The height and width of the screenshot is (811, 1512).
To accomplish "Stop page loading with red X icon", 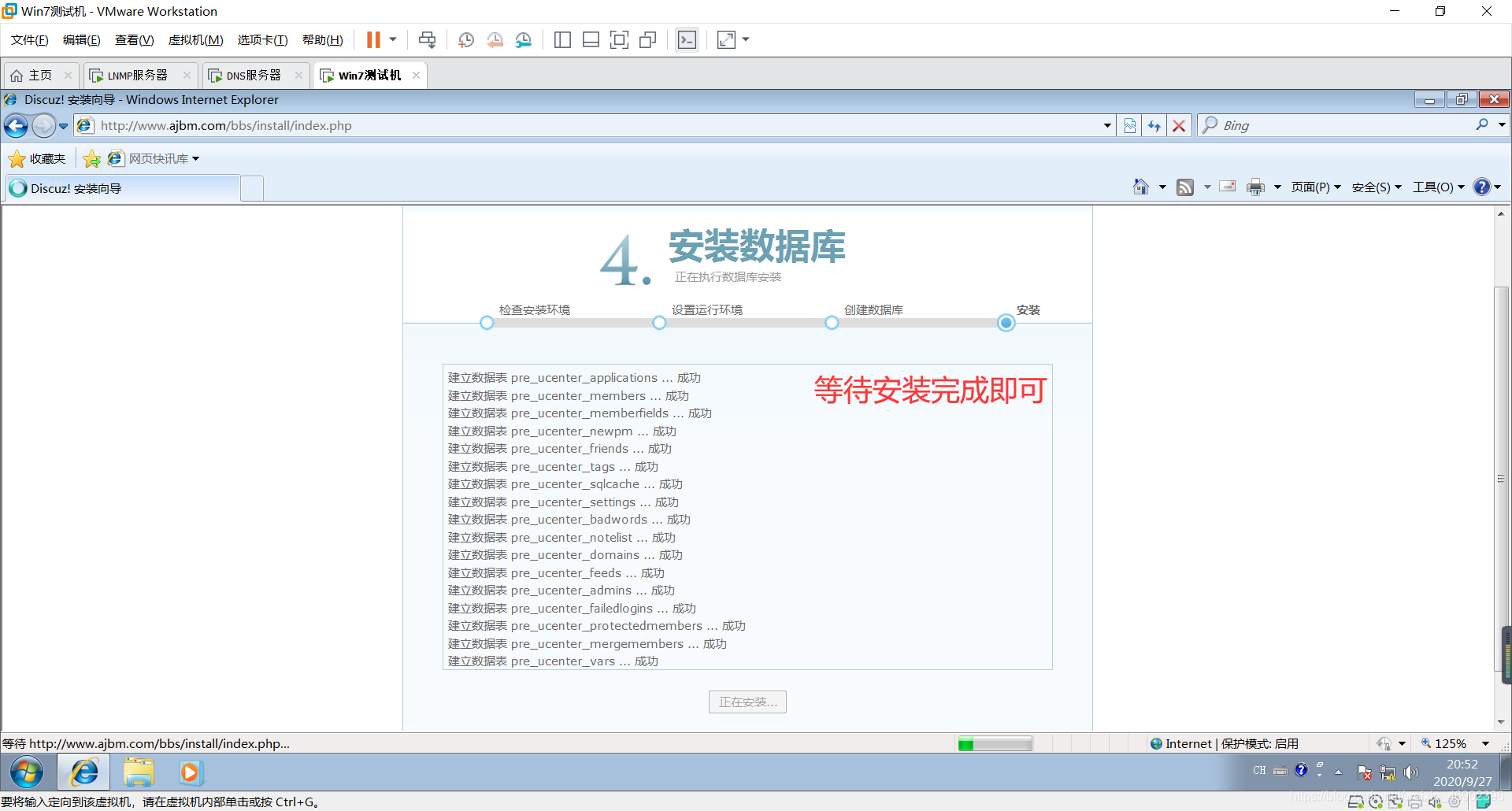I will (x=1179, y=125).
